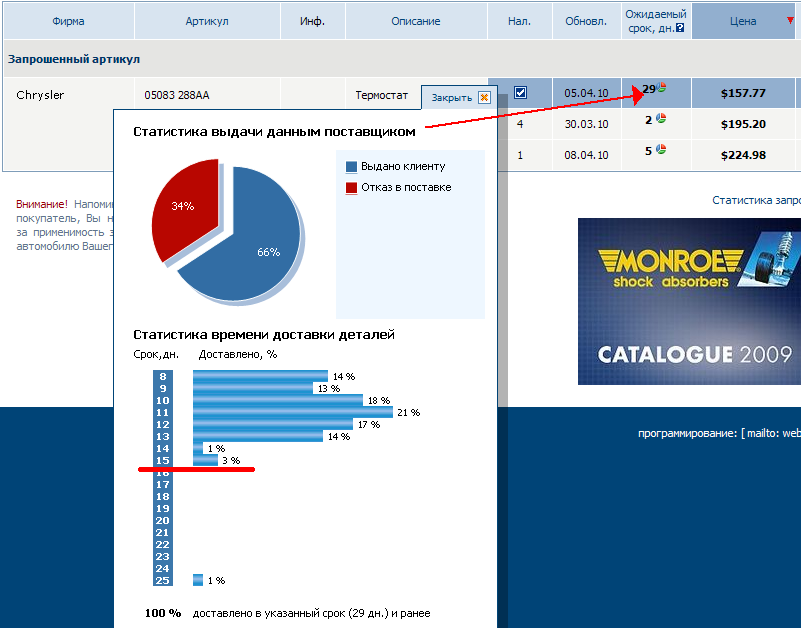The width and height of the screenshot is (801, 628).
Task: Open the Статистика запросов link
Action: click(x=756, y=200)
